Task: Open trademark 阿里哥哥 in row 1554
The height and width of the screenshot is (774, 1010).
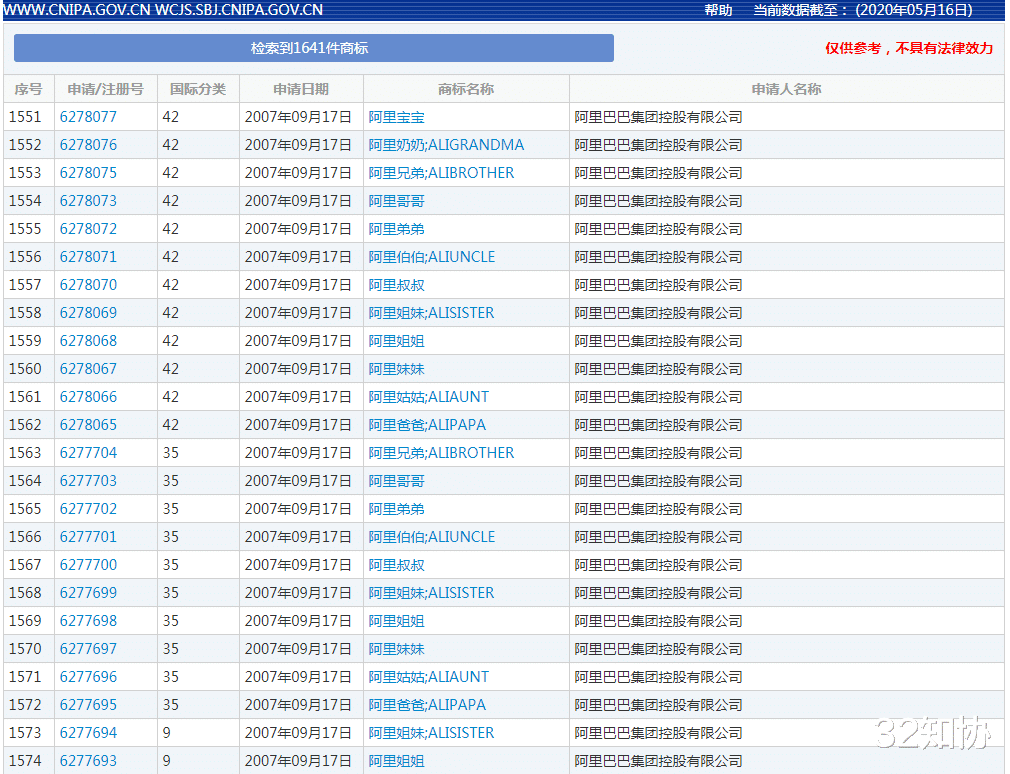Action: pos(396,201)
